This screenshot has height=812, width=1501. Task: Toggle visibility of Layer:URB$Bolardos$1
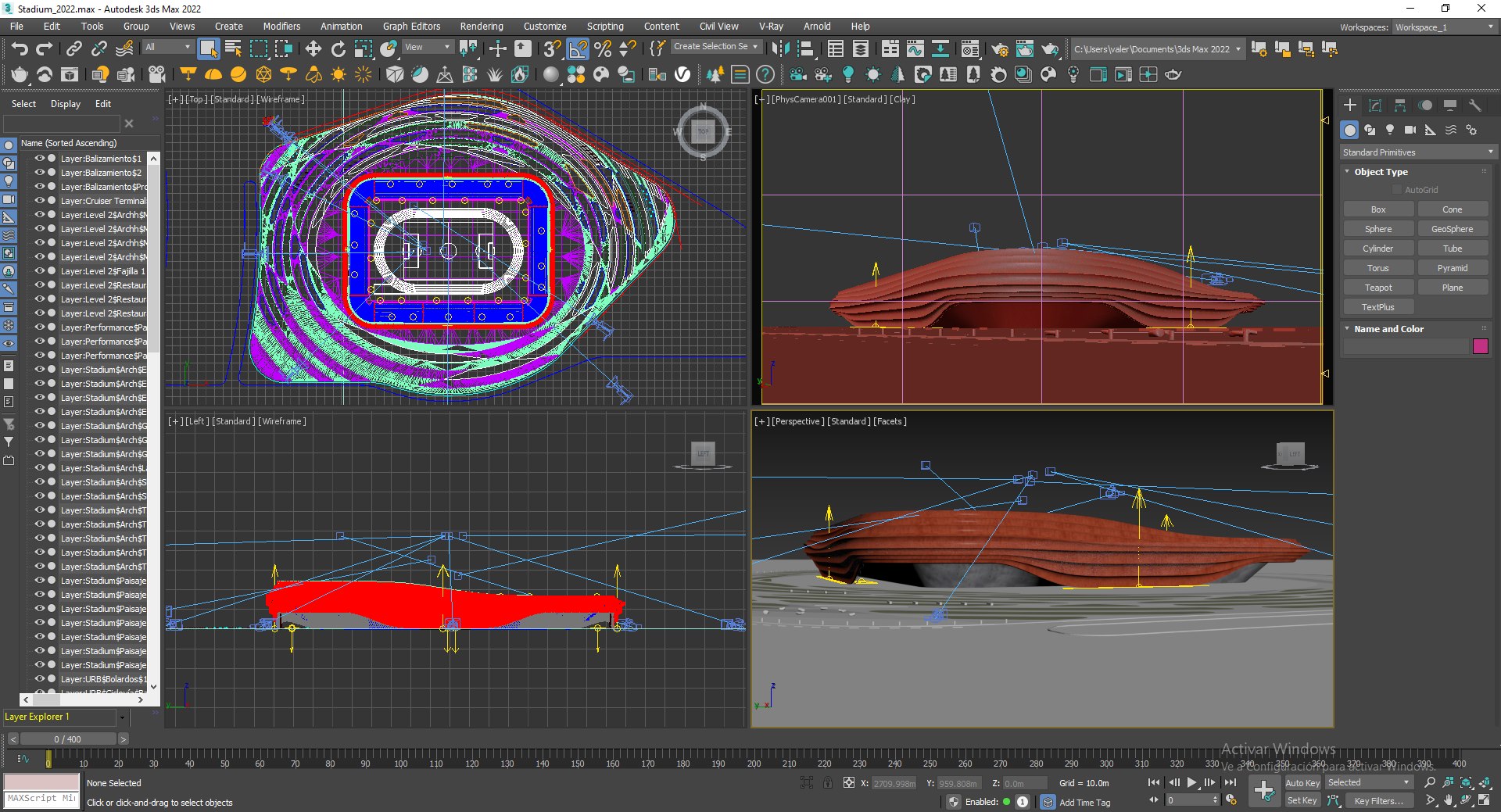click(x=39, y=678)
